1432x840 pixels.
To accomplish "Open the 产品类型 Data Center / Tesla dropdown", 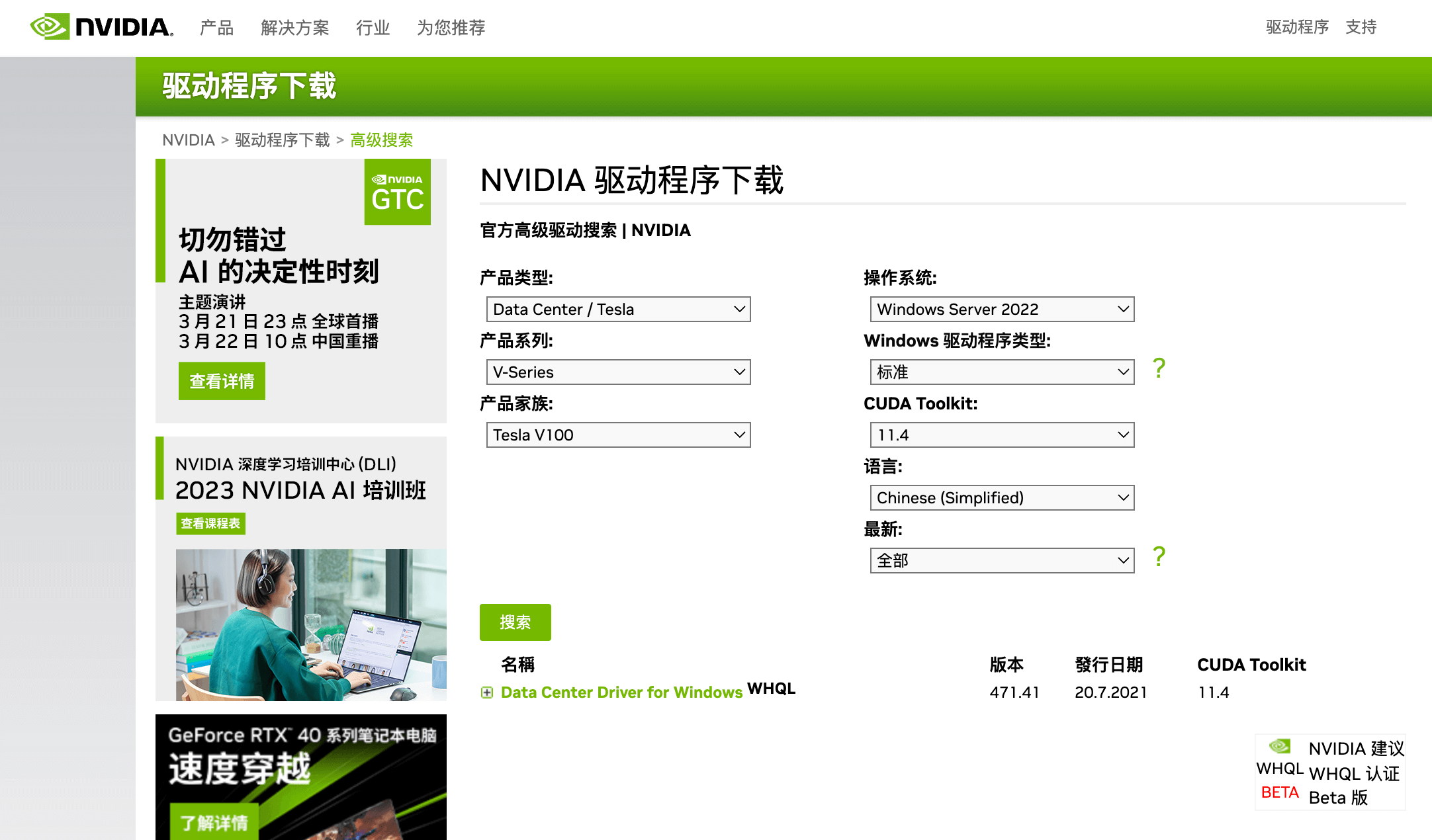I will click(618, 310).
